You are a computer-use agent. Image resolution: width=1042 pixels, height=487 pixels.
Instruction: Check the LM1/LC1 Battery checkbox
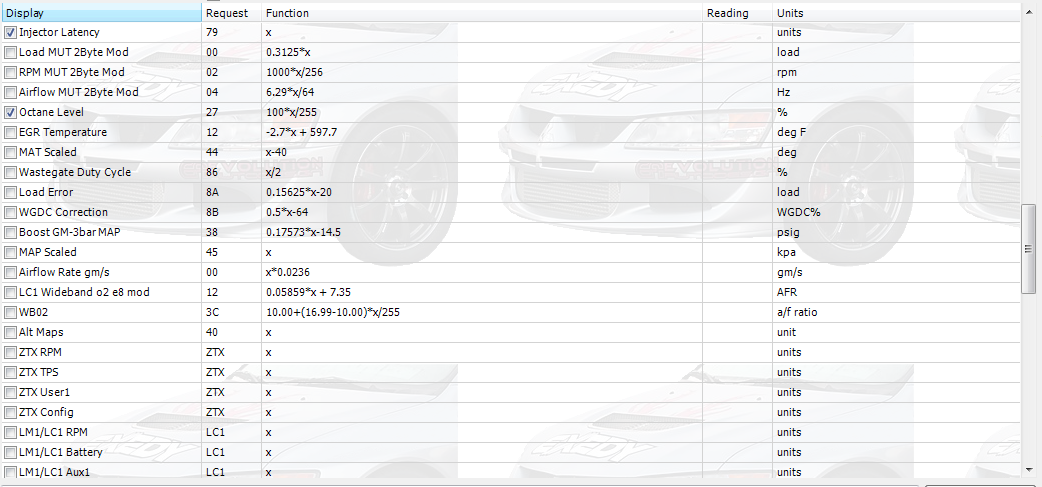click(x=11, y=453)
